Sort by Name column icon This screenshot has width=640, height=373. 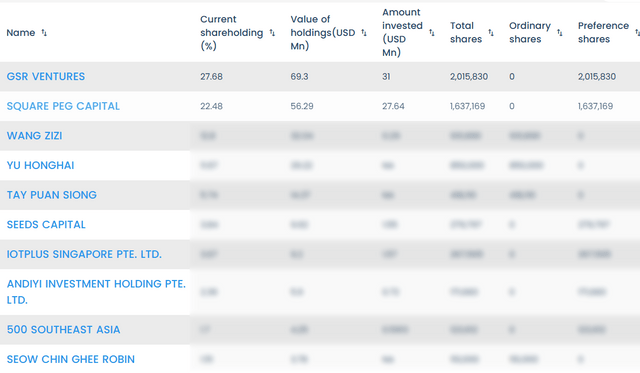point(44,33)
